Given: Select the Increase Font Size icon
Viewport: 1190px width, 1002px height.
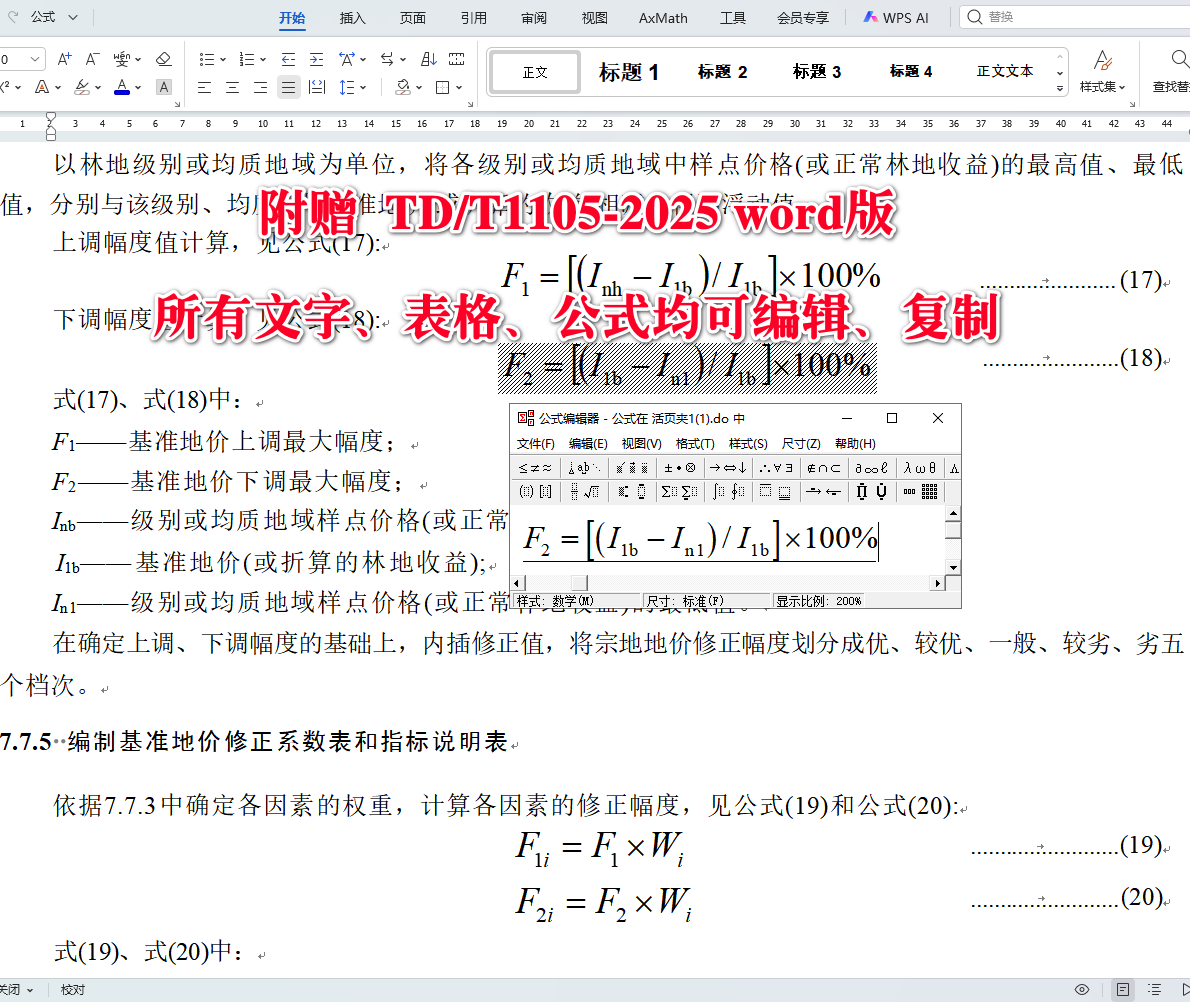Looking at the screenshot, I should click(x=63, y=58).
